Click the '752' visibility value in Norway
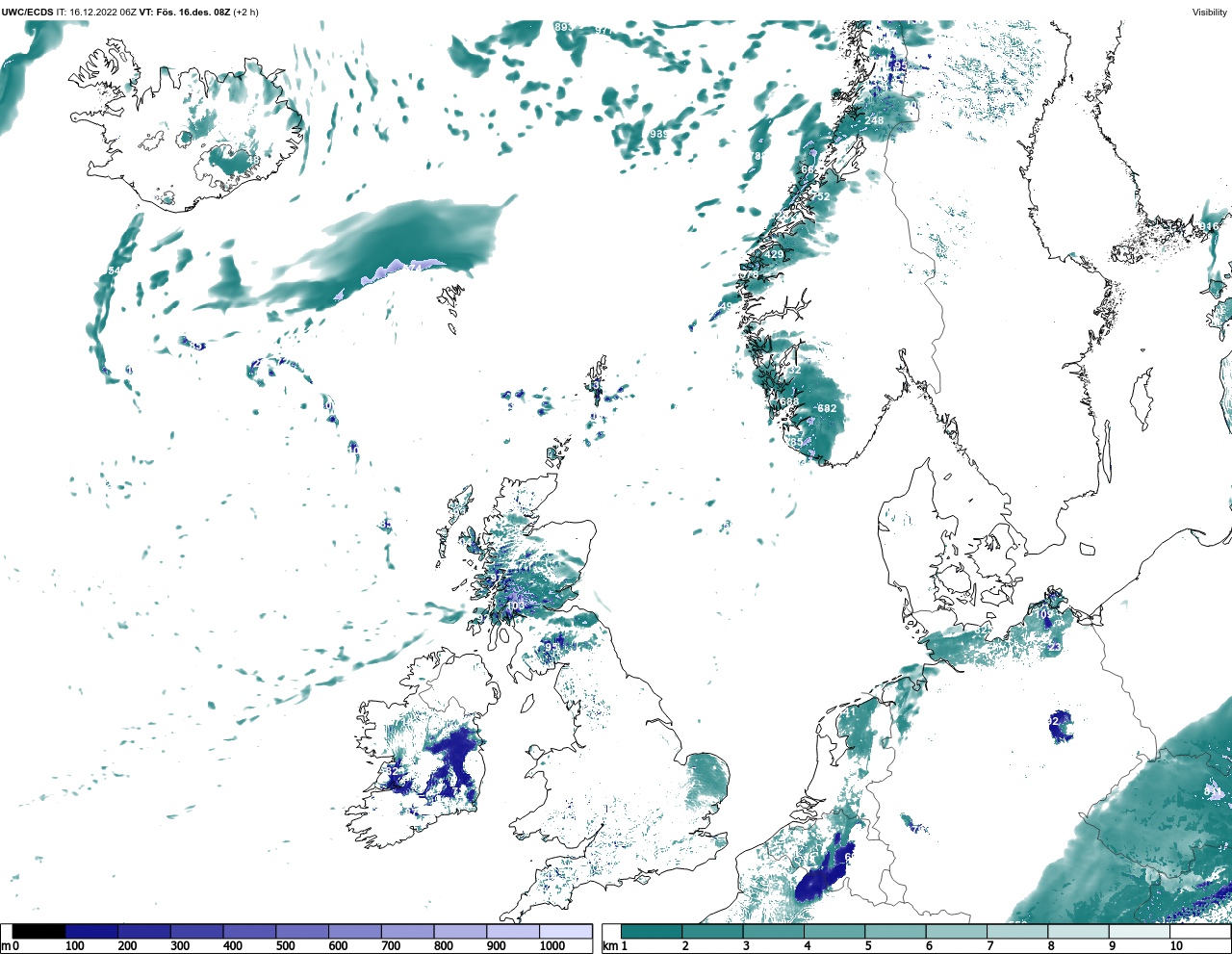 pyautogui.click(x=820, y=196)
